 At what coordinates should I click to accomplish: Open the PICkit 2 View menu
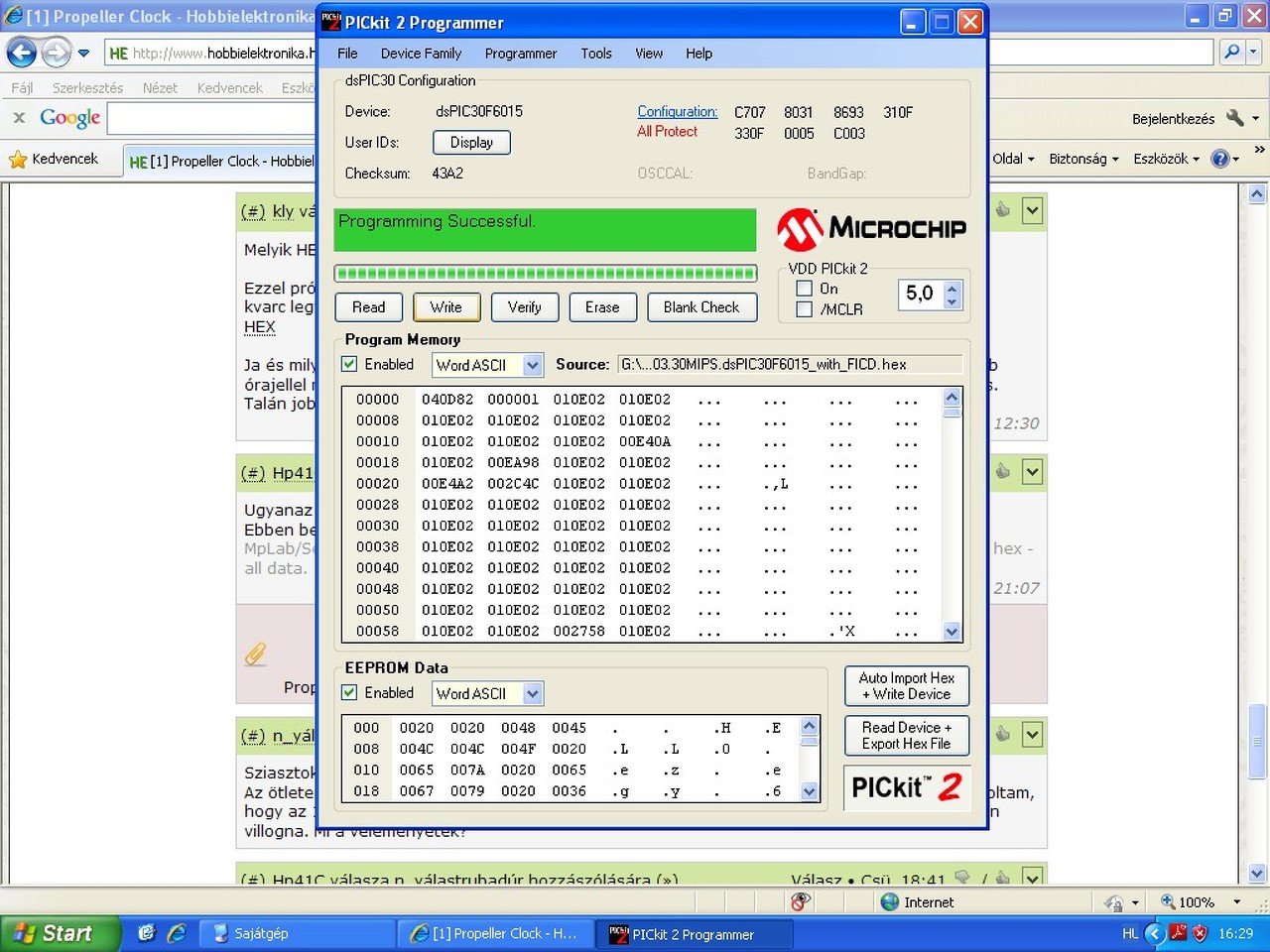click(x=649, y=54)
